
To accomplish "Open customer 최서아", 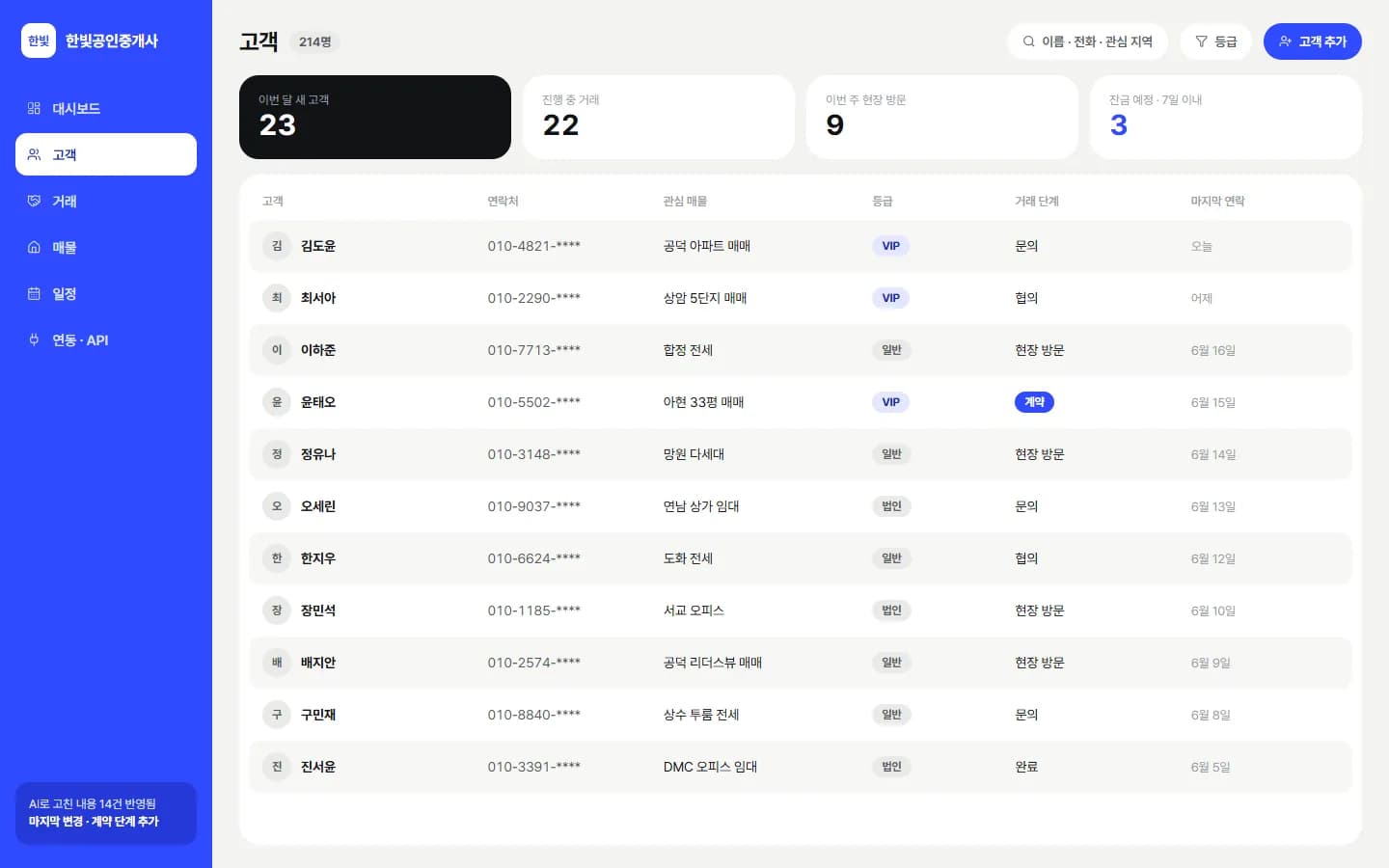I will click(801, 298).
